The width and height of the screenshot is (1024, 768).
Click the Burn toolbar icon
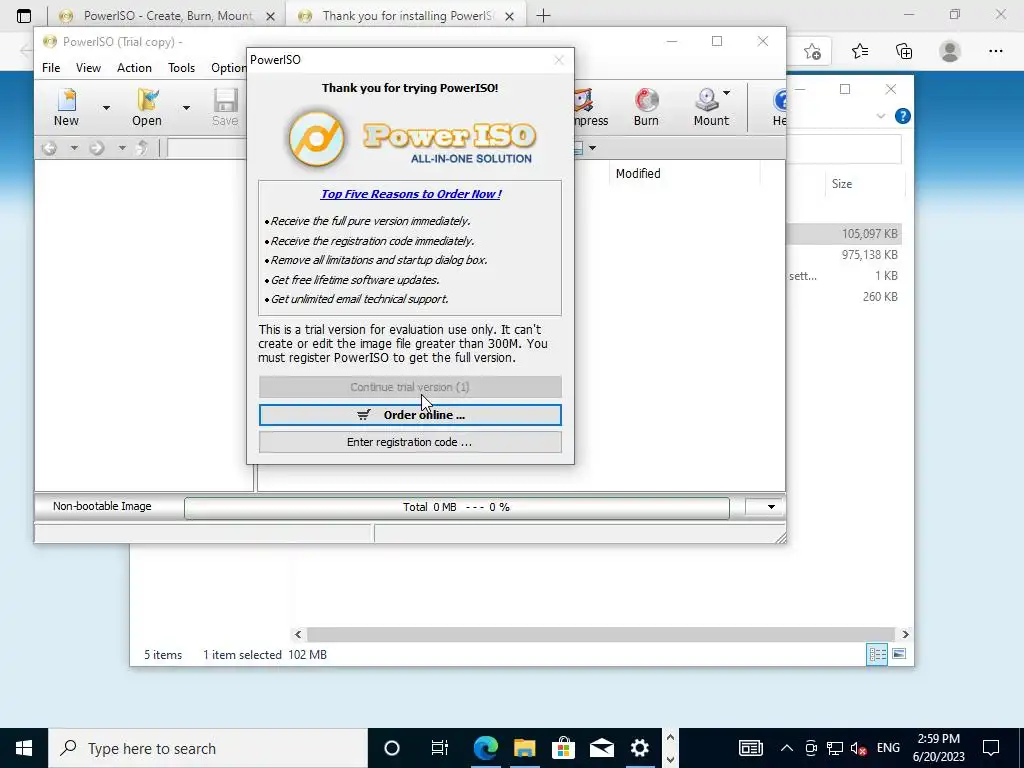coord(646,107)
